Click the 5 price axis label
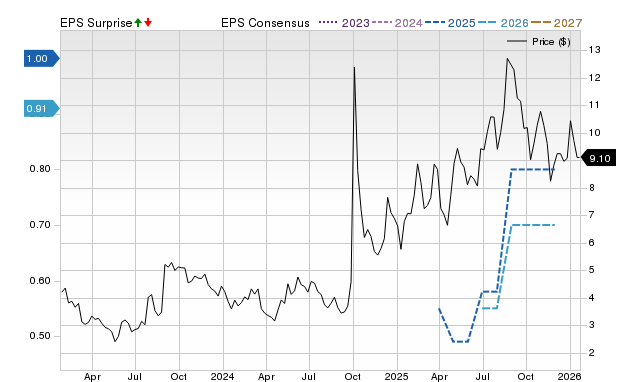Image resolution: width=640 pixels, height=382 pixels. pos(591,270)
